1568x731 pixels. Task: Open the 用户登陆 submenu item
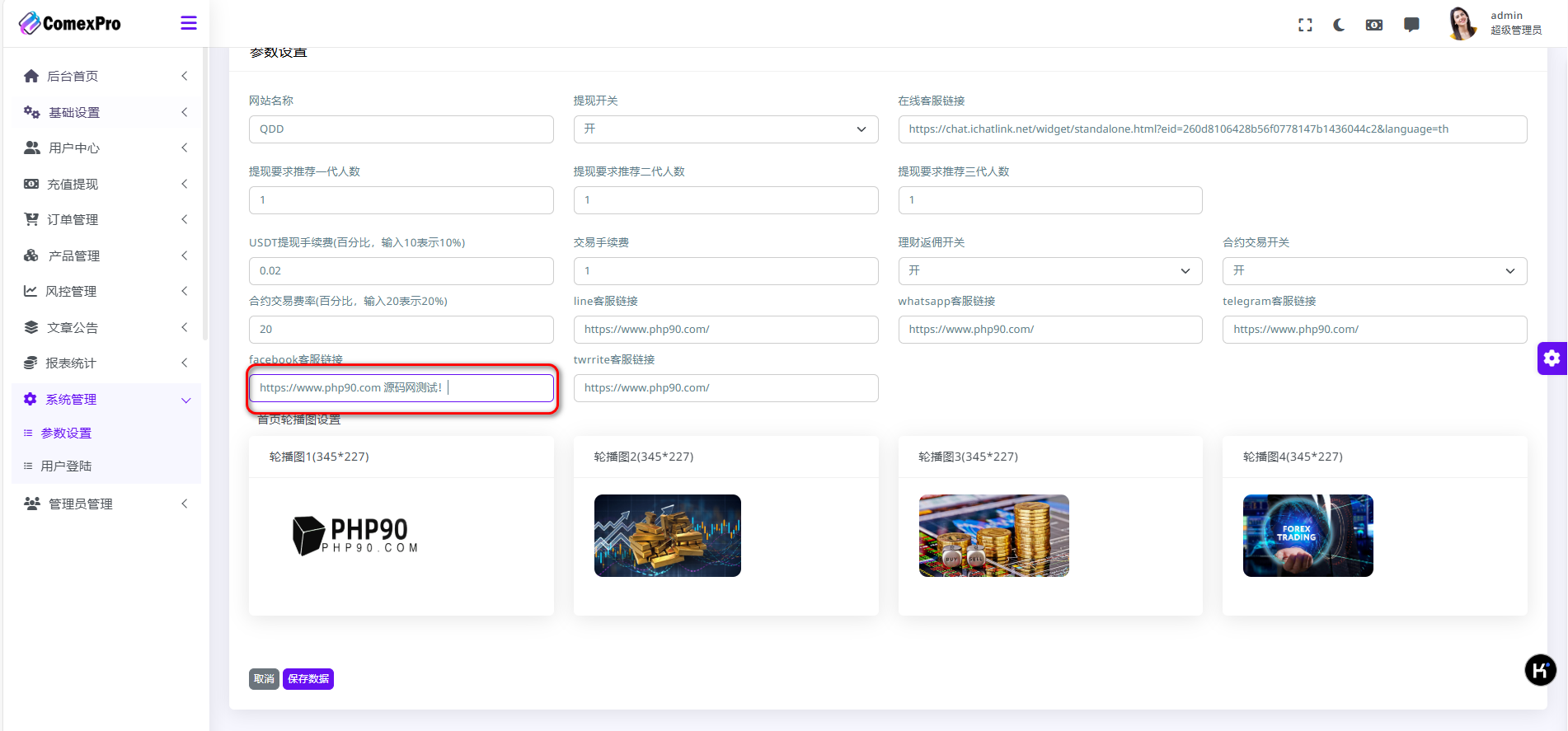tap(66, 466)
